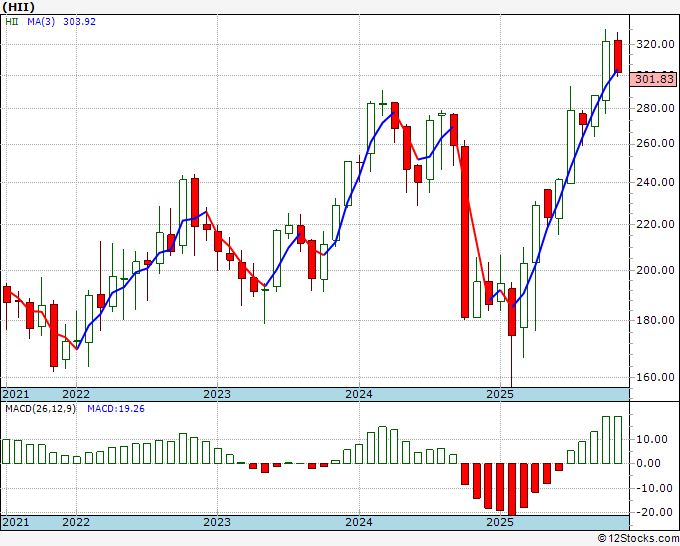Click the current price tag 301.83
Viewport: 680px width, 546px height.
654,79
